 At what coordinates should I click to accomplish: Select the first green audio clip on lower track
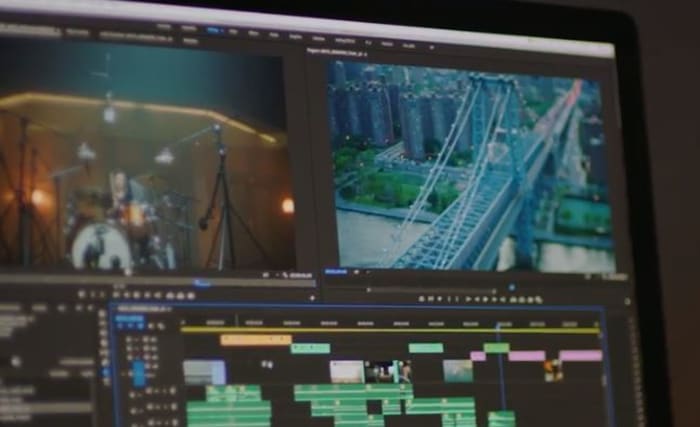(x=229, y=413)
